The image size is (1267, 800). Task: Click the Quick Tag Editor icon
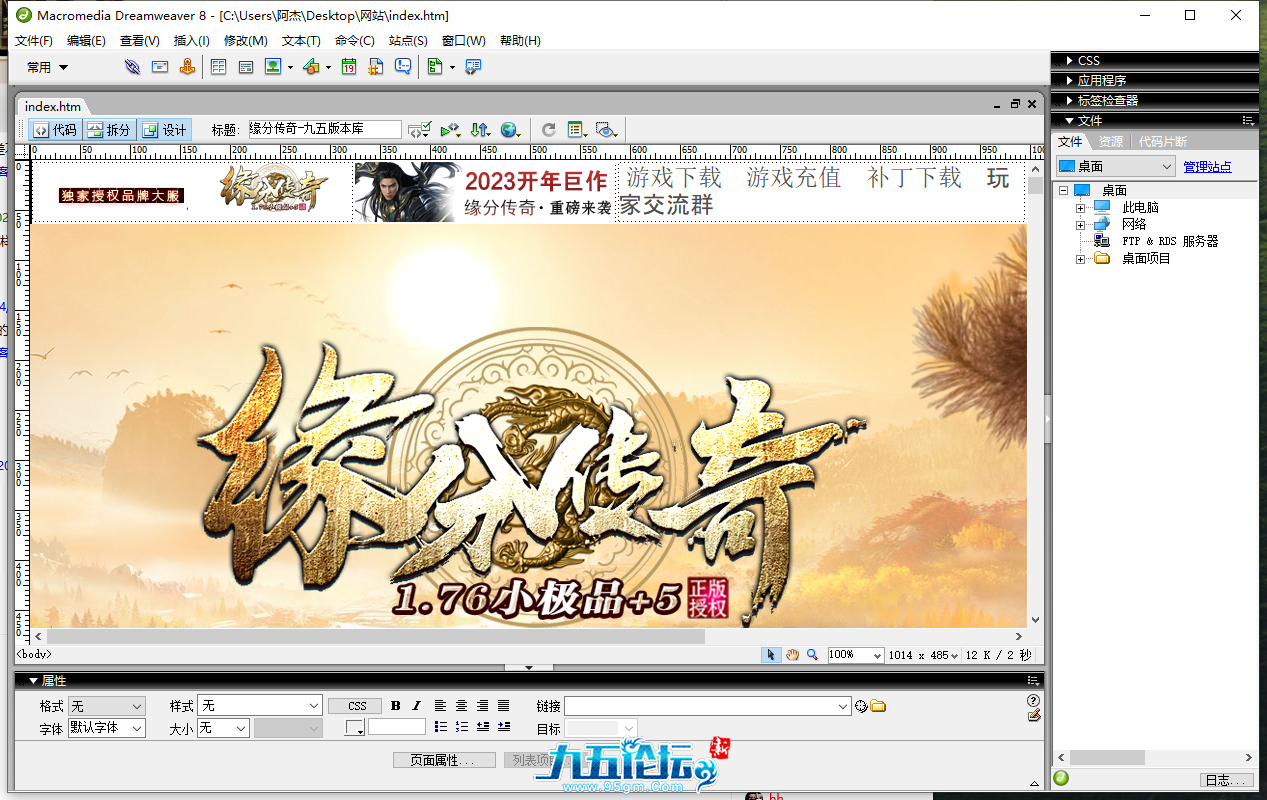(x=1034, y=716)
